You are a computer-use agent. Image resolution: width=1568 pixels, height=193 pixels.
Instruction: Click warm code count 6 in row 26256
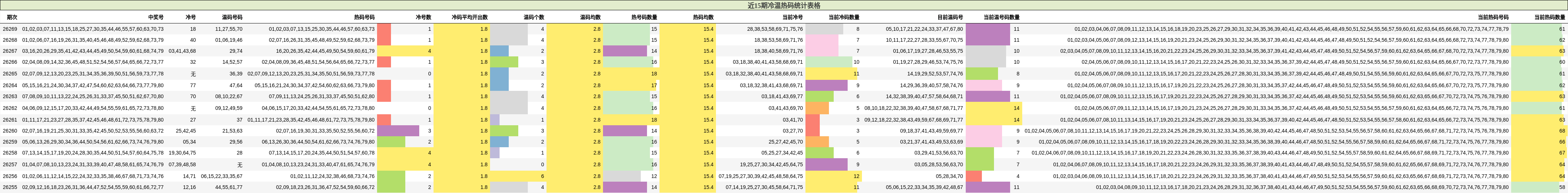[543, 176]
